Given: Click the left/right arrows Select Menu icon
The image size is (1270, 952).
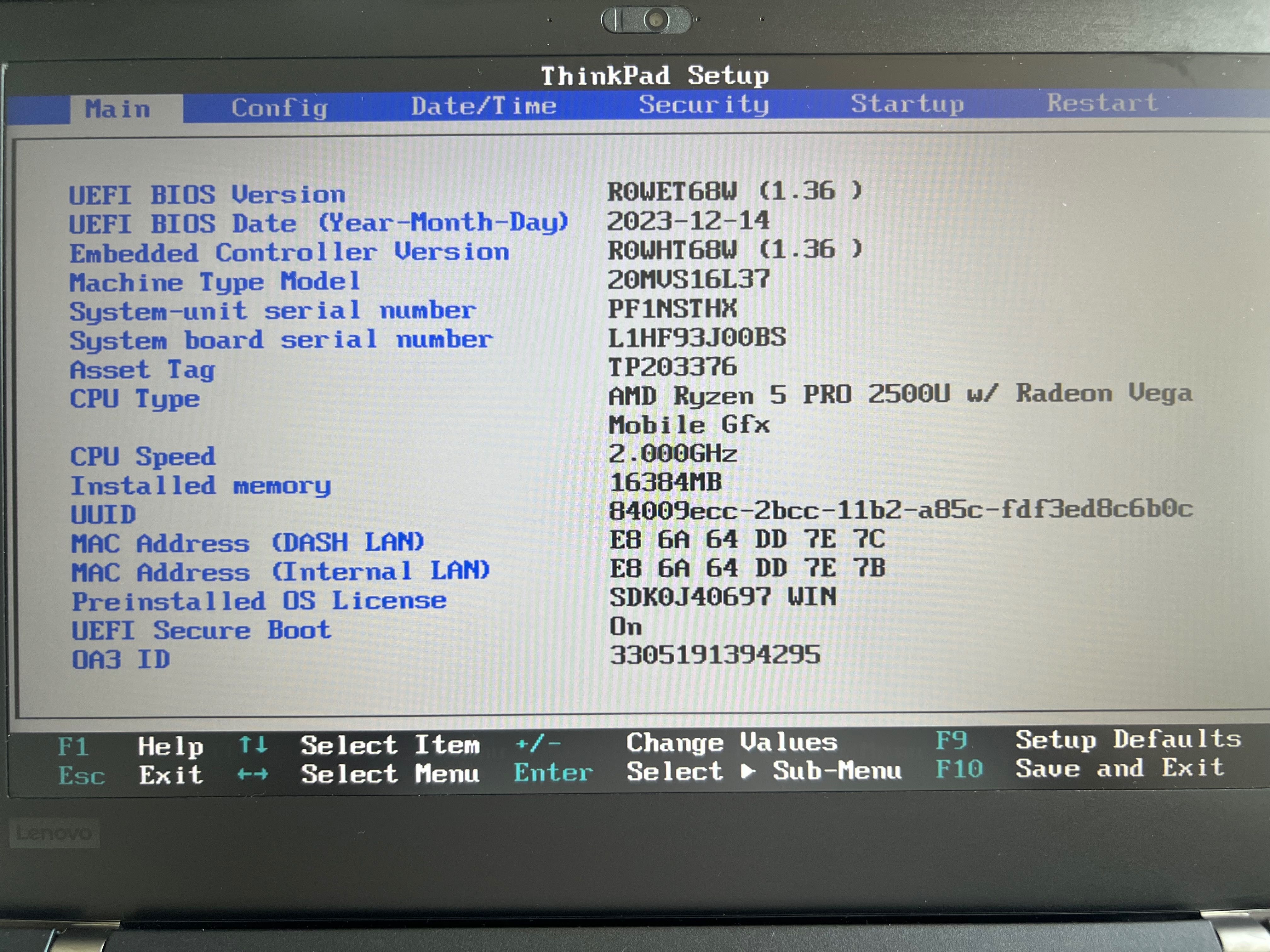Looking at the screenshot, I should click(253, 775).
